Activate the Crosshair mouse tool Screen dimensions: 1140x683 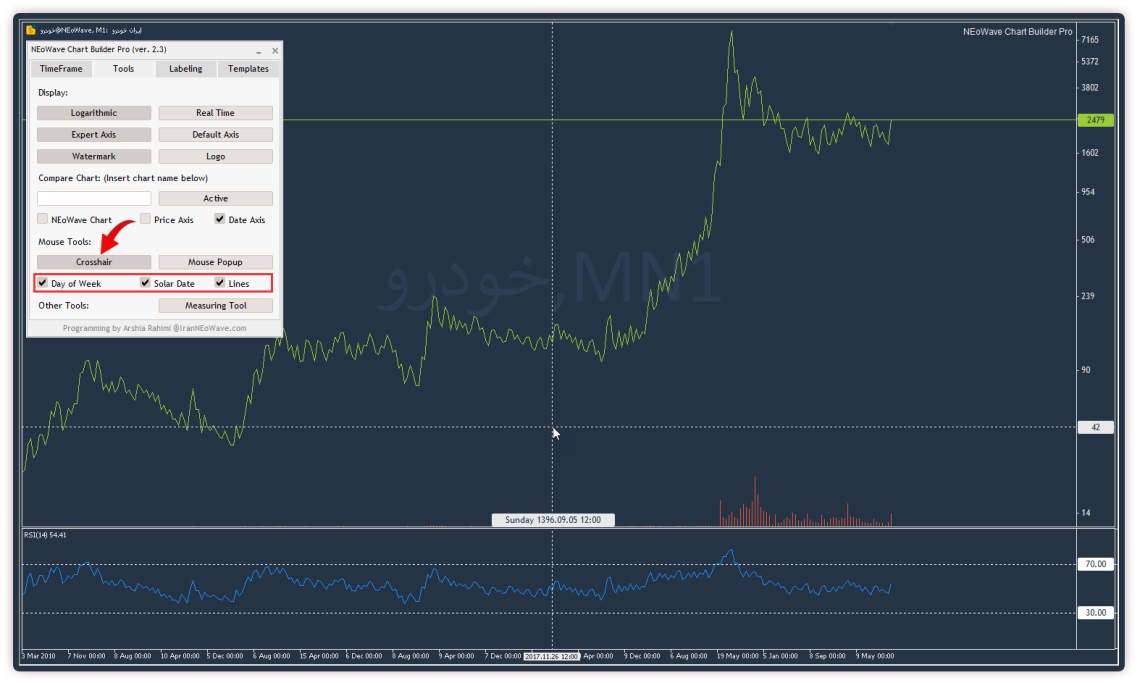click(x=94, y=262)
